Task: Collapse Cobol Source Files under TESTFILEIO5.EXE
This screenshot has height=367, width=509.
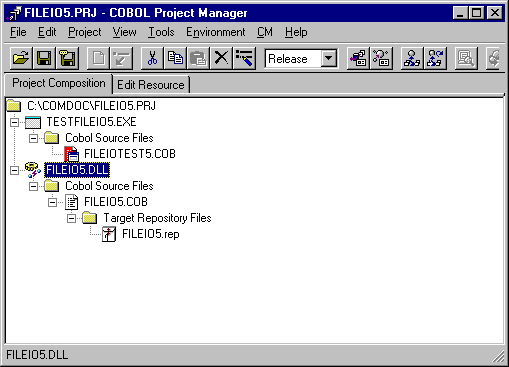Action: tap(33, 138)
